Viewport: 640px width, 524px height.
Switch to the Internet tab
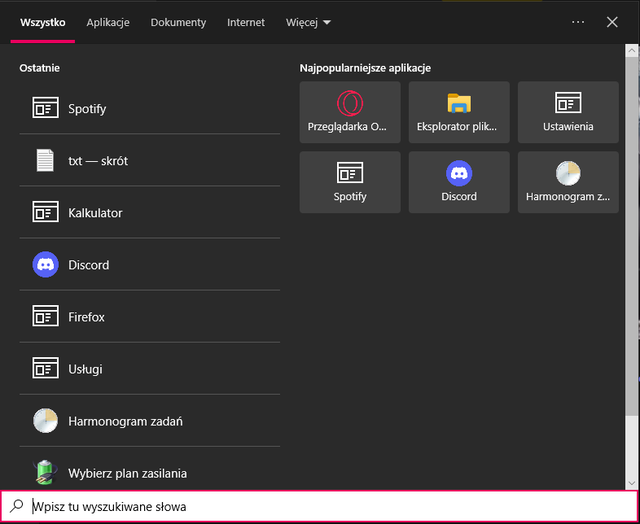click(246, 22)
